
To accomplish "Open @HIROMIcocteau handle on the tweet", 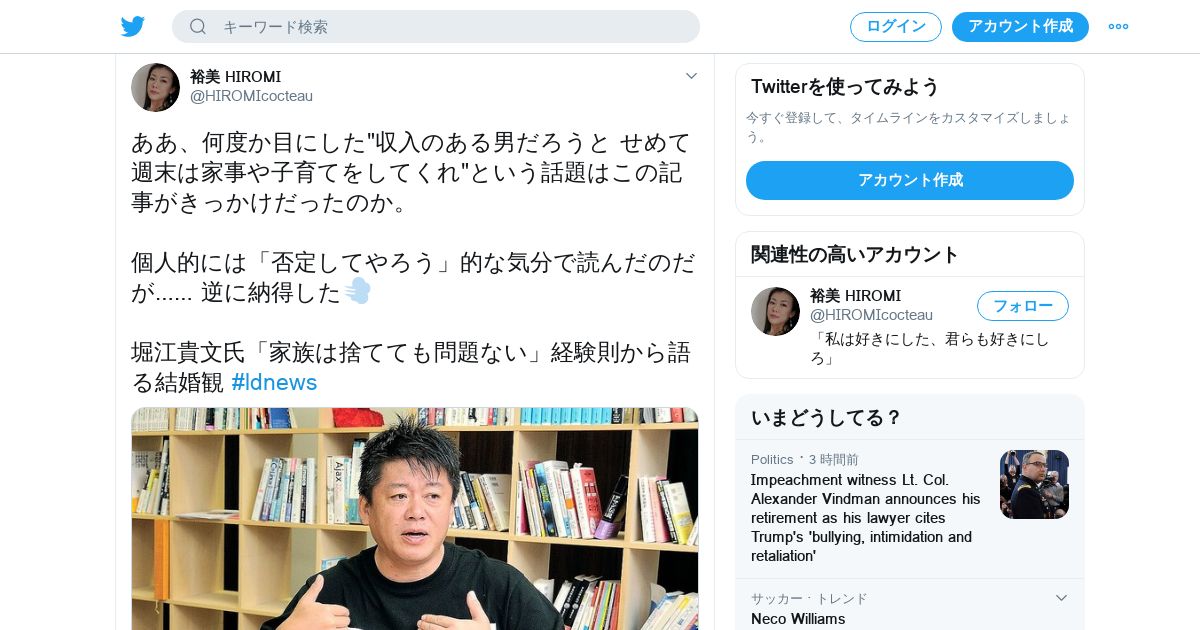I will (251, 96).
